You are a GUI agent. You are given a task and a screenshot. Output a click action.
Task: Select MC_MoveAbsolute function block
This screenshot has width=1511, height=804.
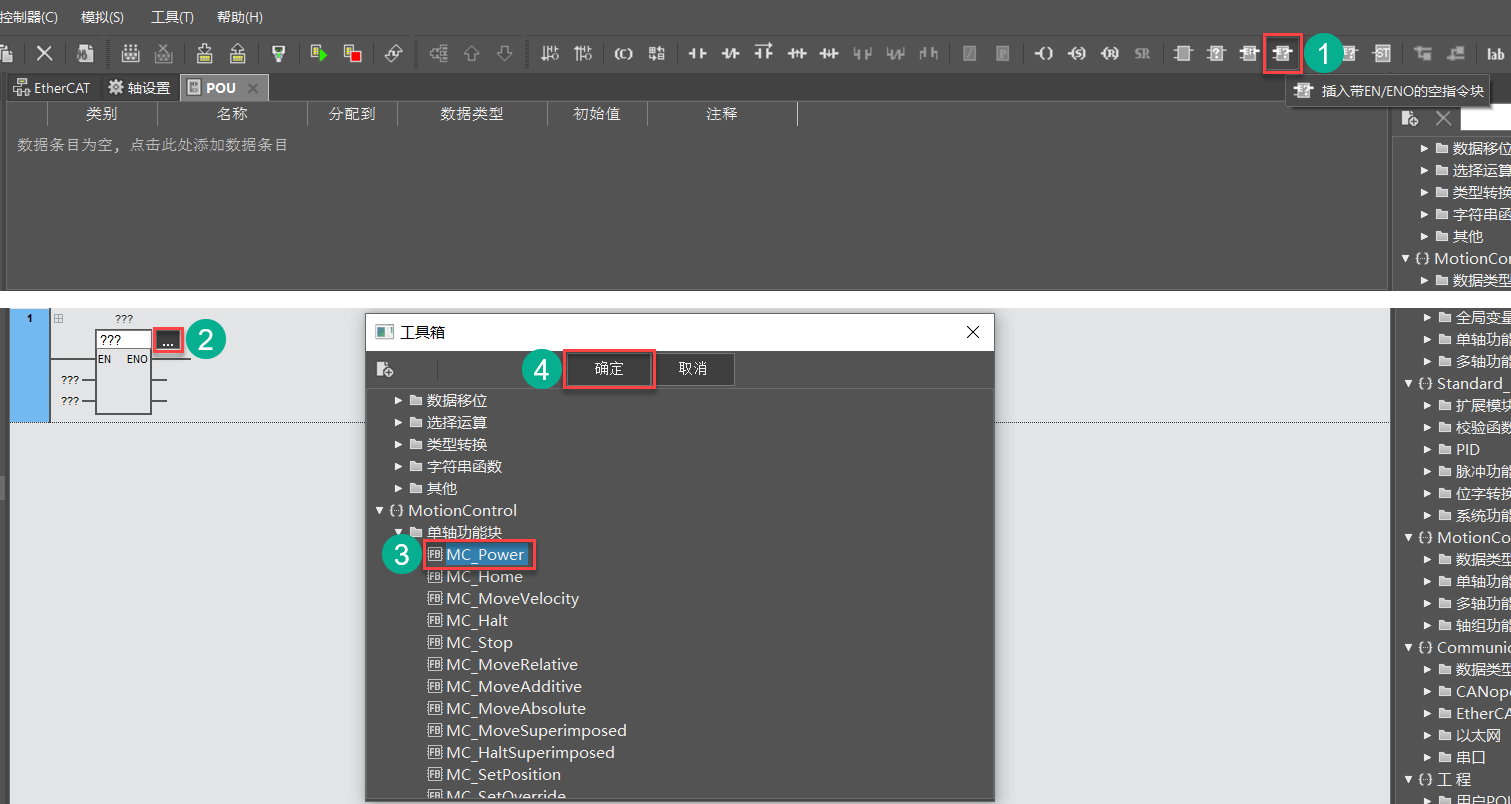(516, 708)
